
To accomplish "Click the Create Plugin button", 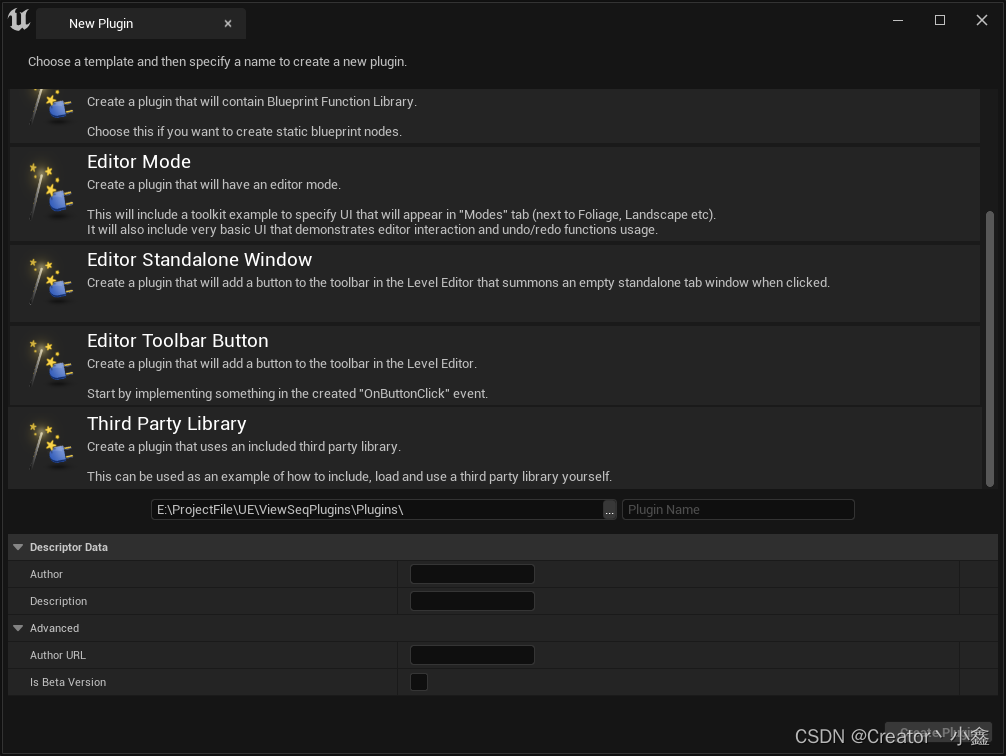I will 938,732.
